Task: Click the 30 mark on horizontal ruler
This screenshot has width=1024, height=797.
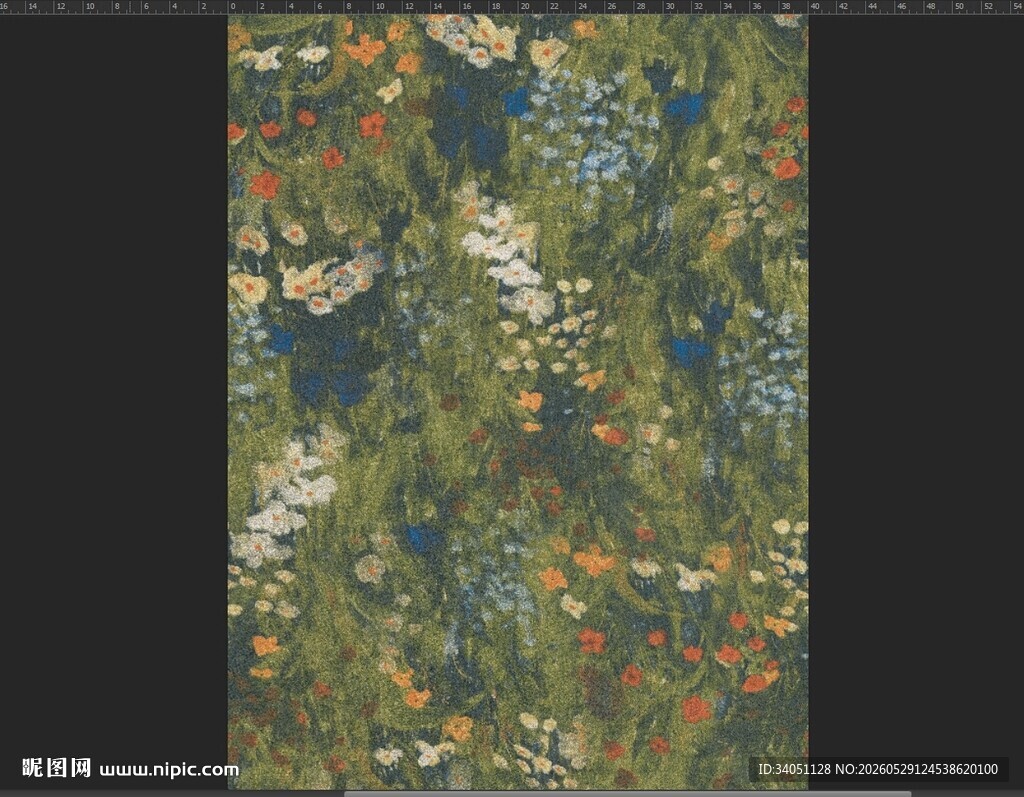Action: (x=669, y=6)
